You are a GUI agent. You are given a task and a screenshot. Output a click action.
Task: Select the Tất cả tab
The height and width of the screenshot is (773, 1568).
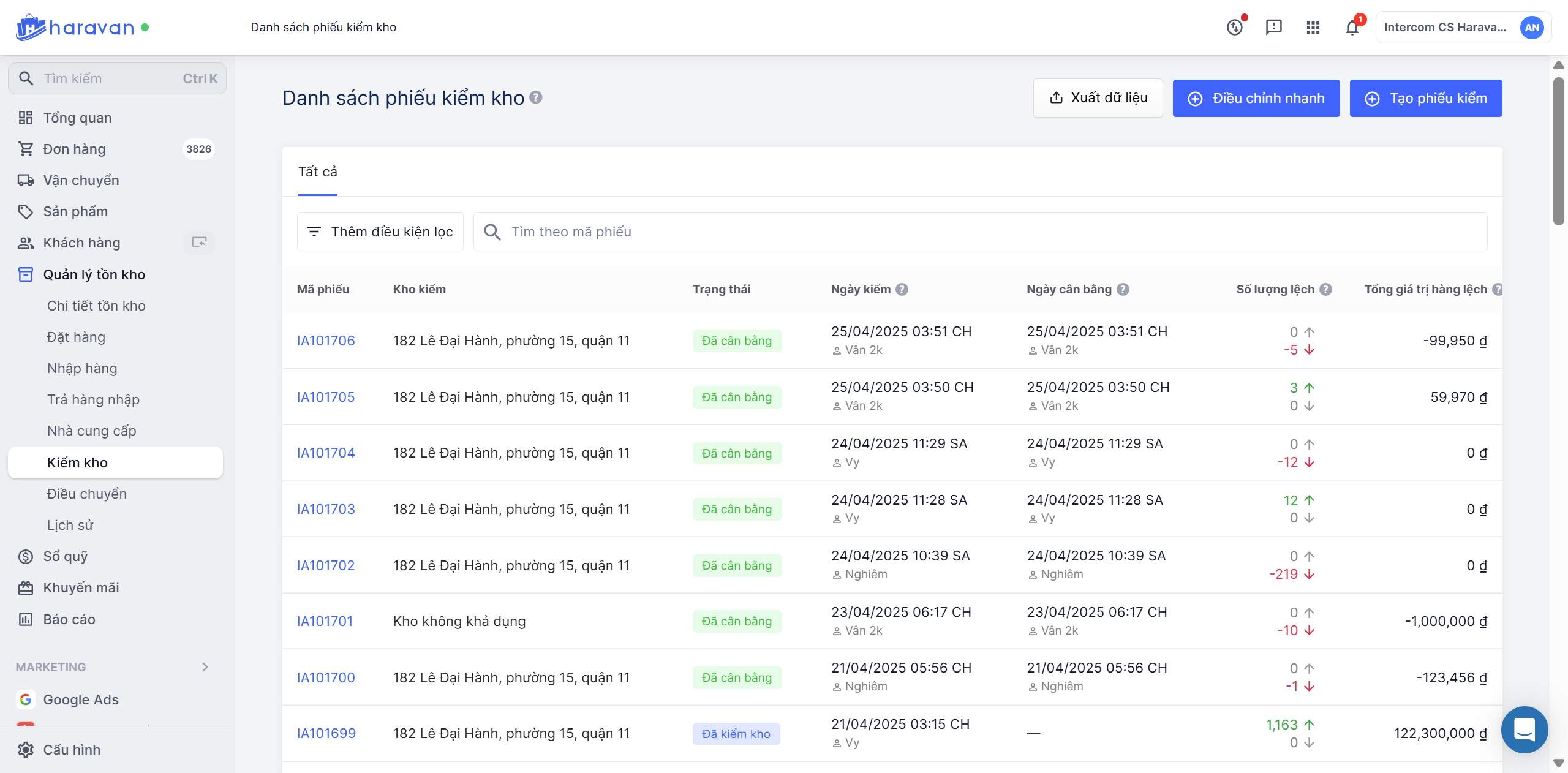pyautogui.click(x=317, y=172)
